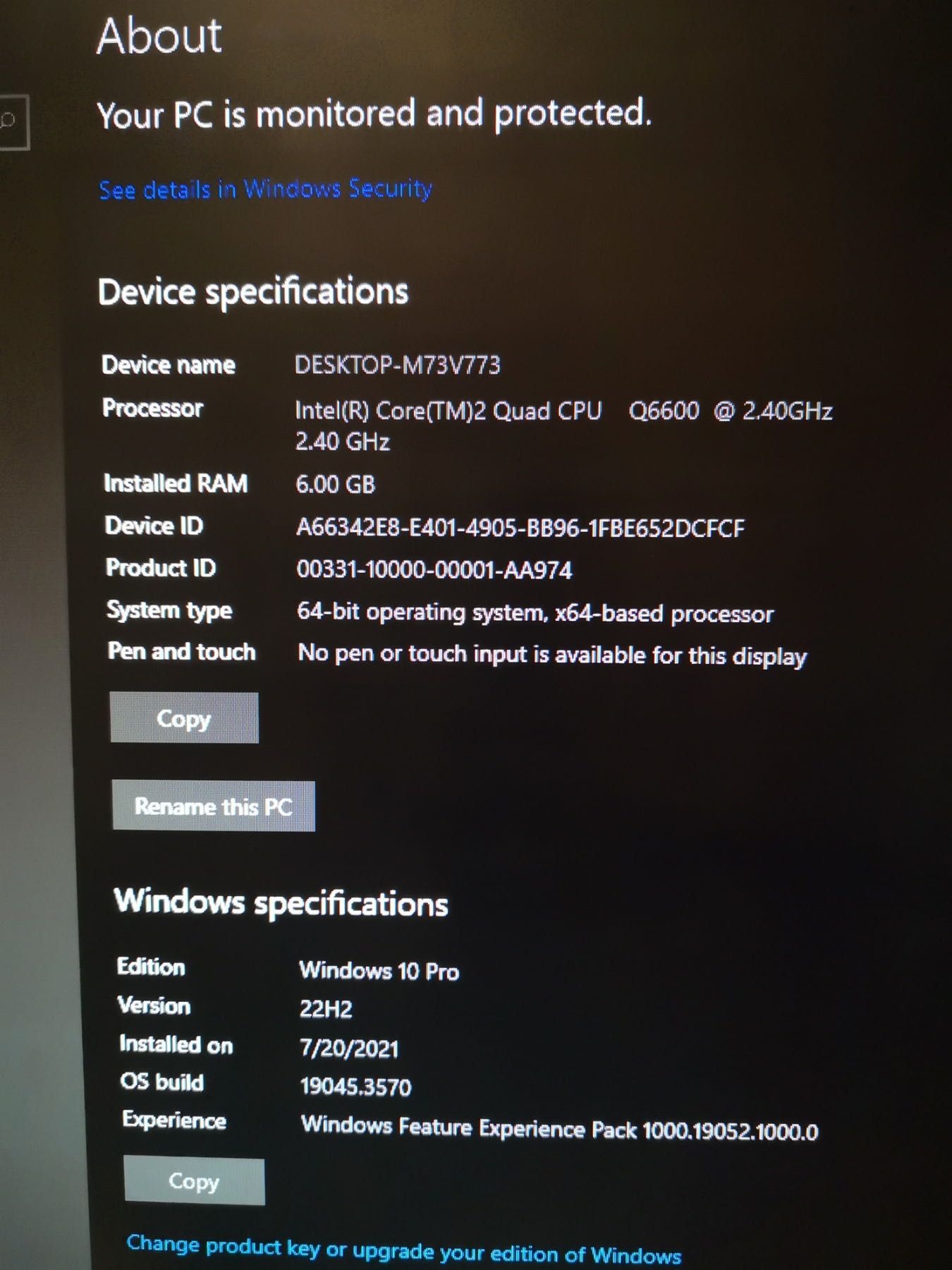Select Windows Feature Experience Pack value
This screenshot has width=952, height=1270.
click(560, 1127)
